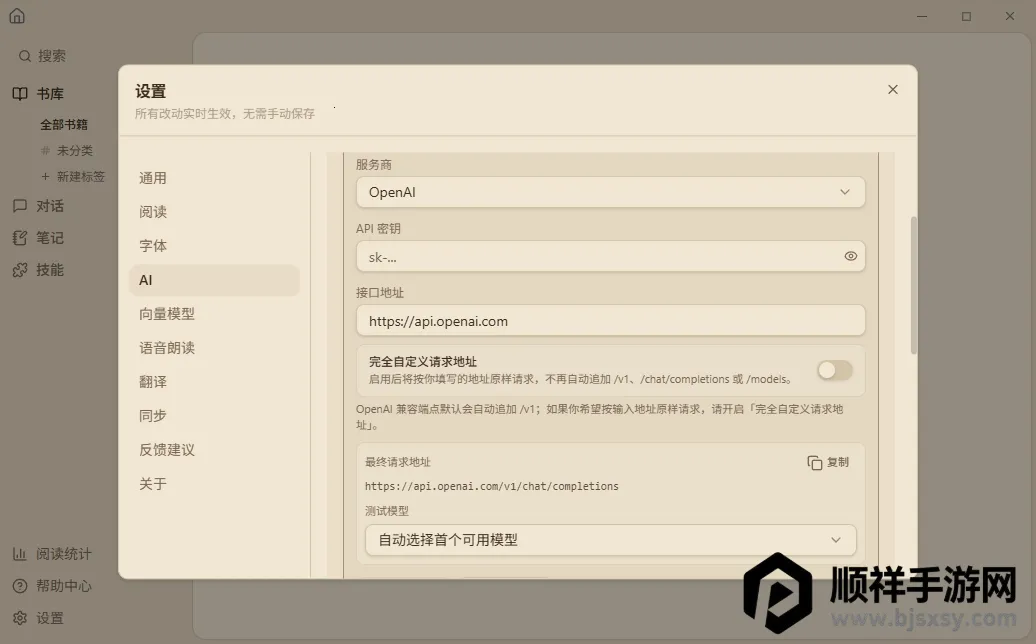Close the settings dialog with X
The width and height of the screenshot is (1036, 644).
click(893, 89)
